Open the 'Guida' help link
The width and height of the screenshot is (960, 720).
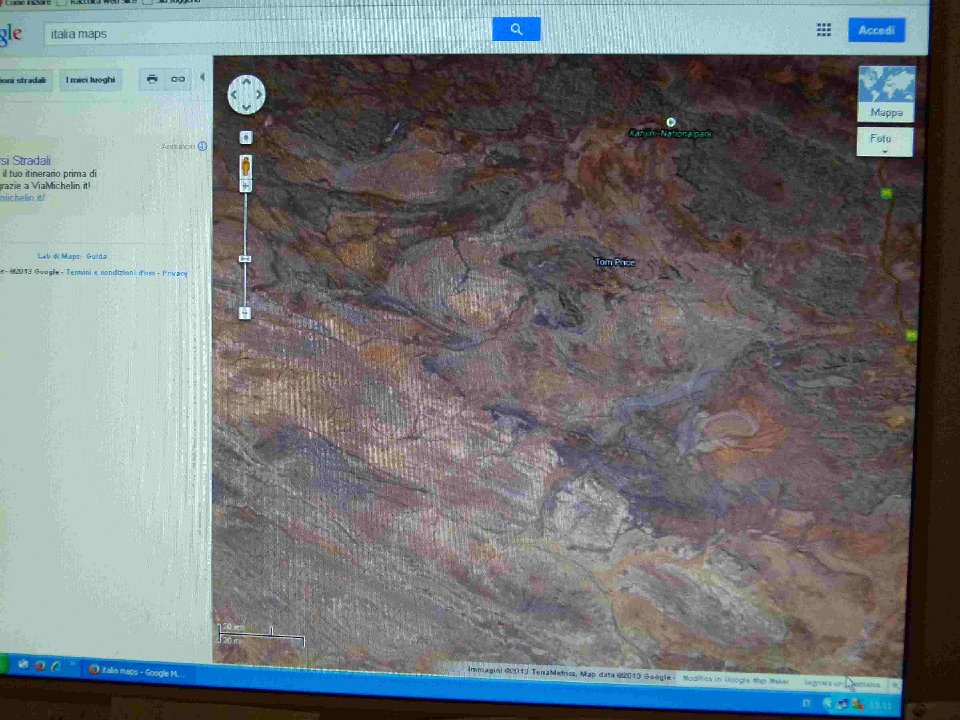[97, 256]
